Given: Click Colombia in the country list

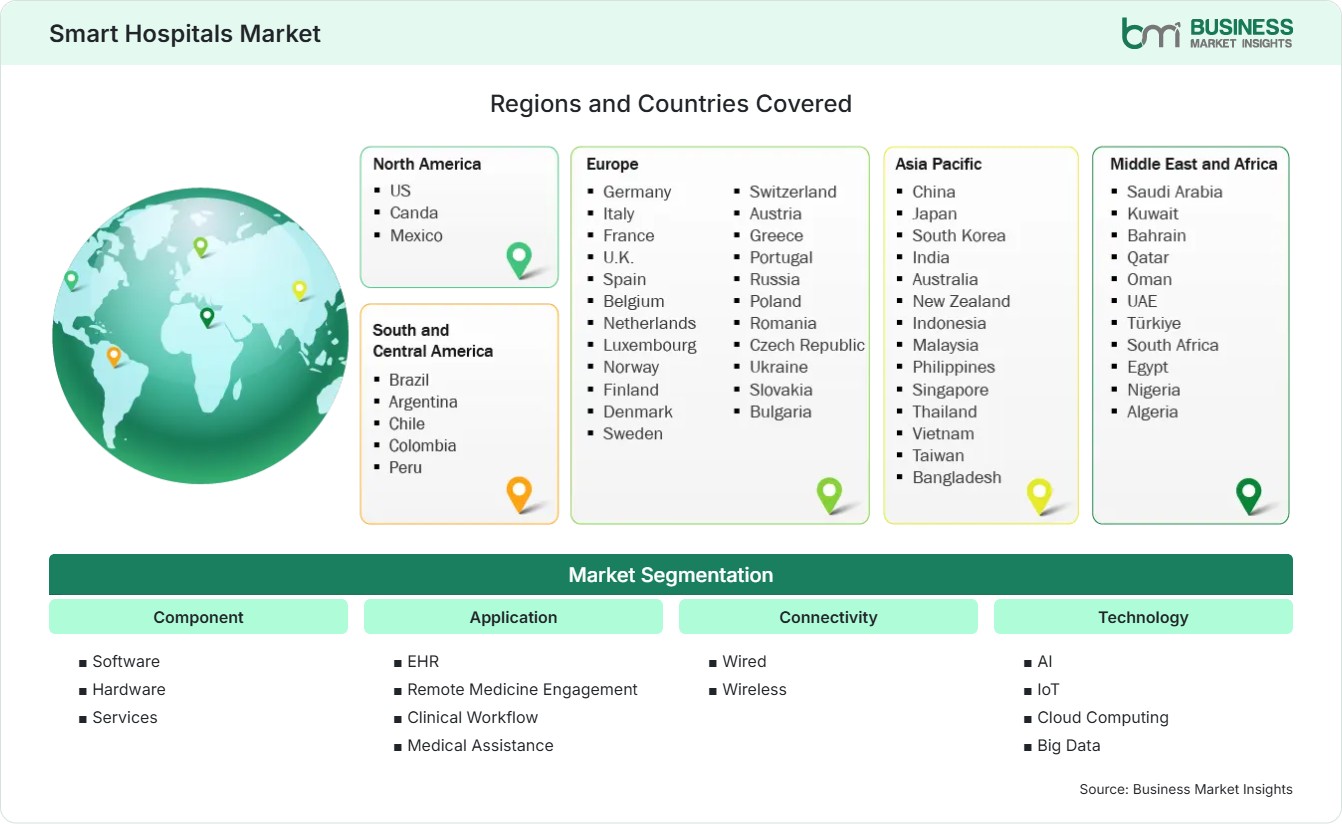Looking at the screenshot, I should [x=422, y=445].
